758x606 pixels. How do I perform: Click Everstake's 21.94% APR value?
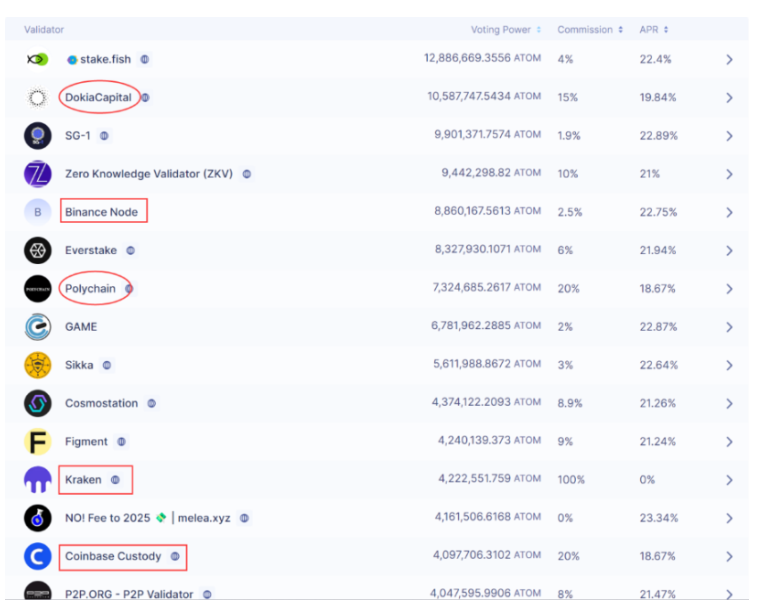coord(657,250)
